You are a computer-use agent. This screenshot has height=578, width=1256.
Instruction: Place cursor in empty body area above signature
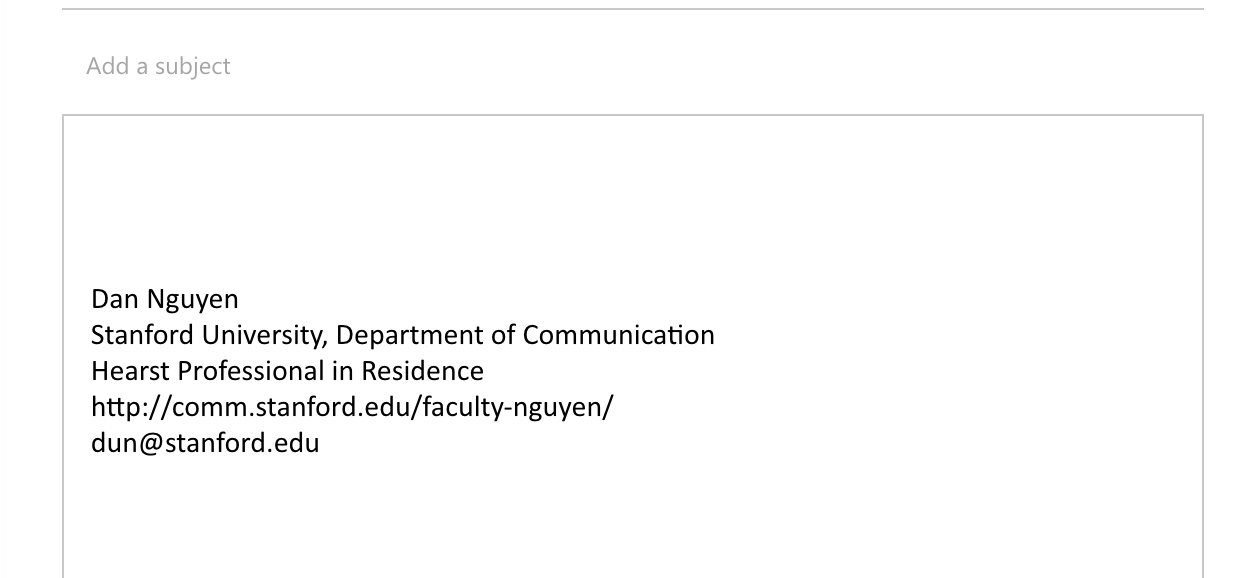[632, 200]
